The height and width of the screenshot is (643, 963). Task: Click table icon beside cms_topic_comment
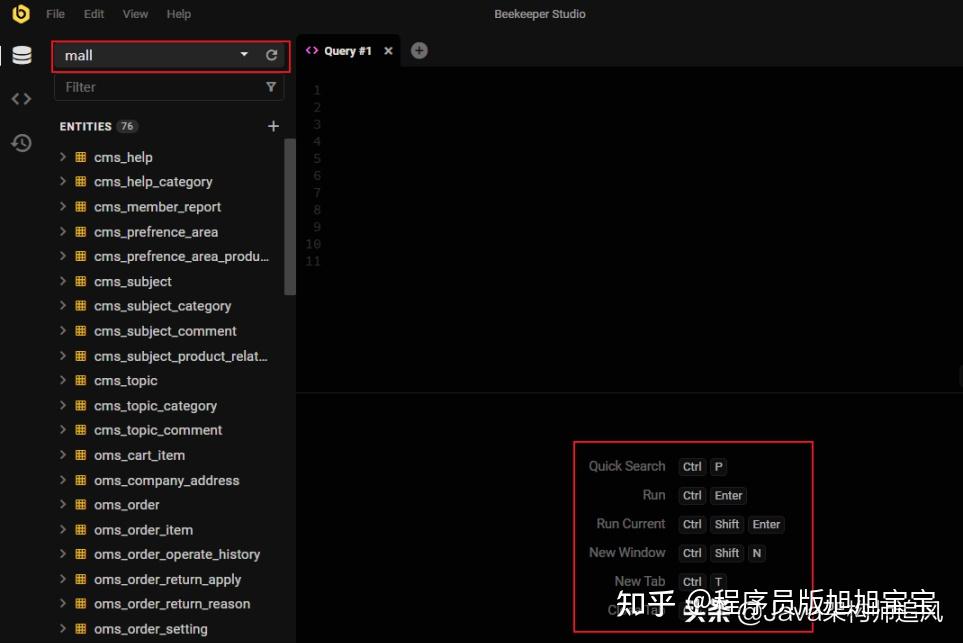pos(80,430)
